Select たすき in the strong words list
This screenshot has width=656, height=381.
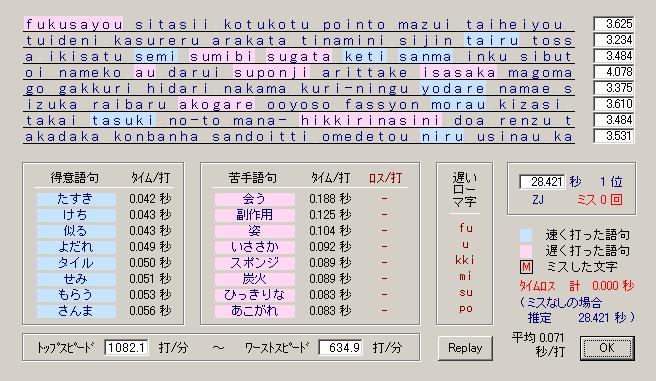tap(76, 199)
